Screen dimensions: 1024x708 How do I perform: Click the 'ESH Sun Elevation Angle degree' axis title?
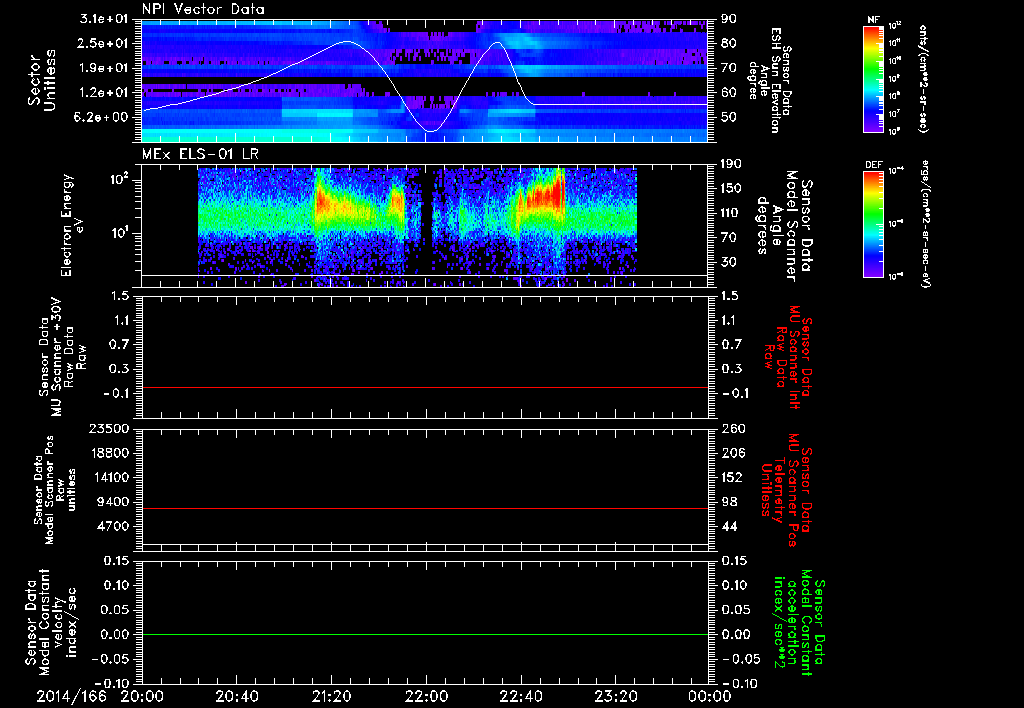point(769,80)
